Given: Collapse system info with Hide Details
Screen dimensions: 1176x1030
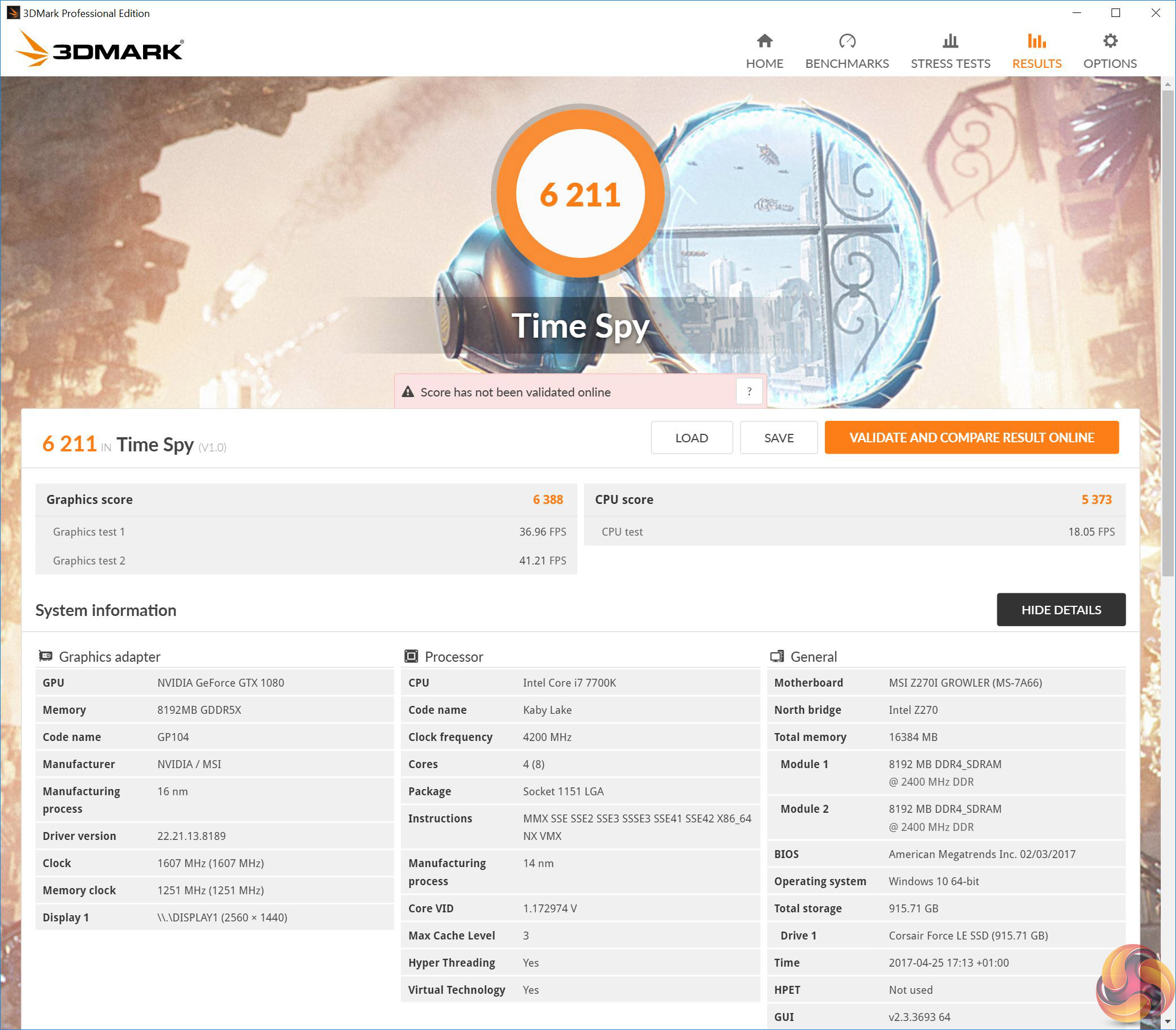Looking at the screenshot, I should click(1061, 610).
